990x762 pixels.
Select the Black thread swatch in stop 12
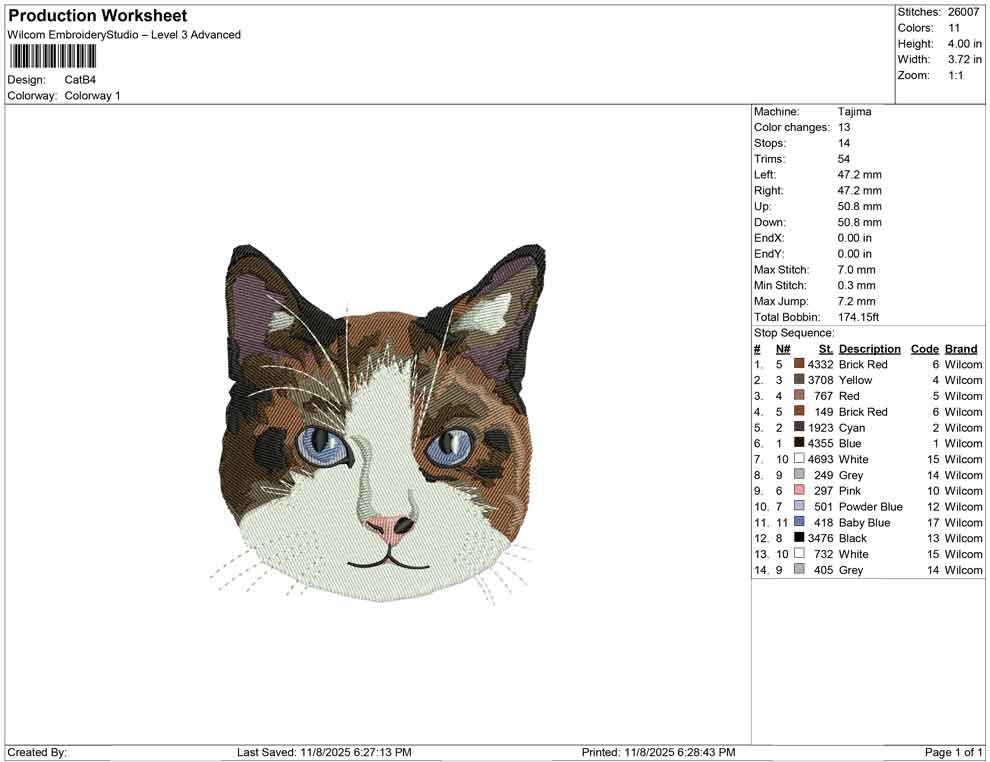(798, 538)
